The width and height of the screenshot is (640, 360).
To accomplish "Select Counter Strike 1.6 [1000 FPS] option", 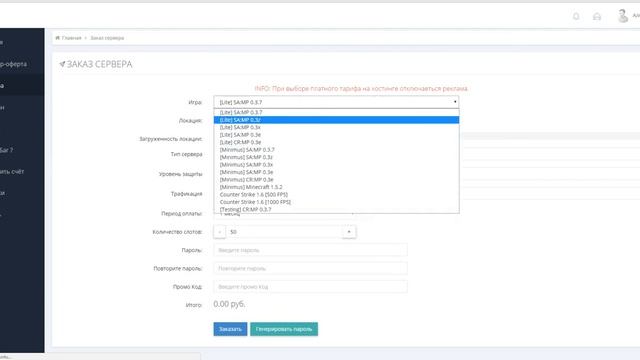I will [336, 202].
